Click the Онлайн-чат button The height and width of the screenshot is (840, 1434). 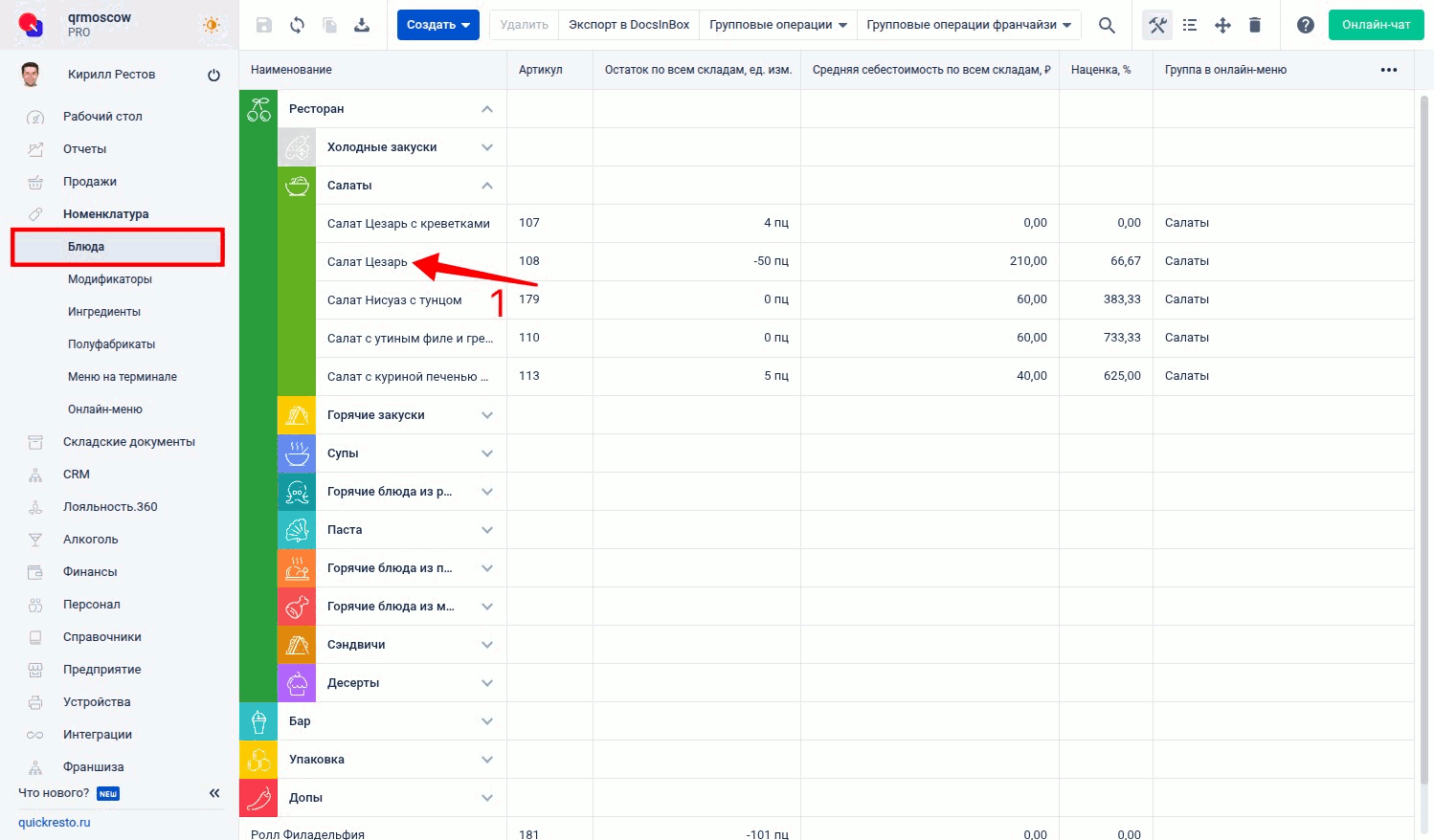pyautogui.click(x=1376, y=25)
